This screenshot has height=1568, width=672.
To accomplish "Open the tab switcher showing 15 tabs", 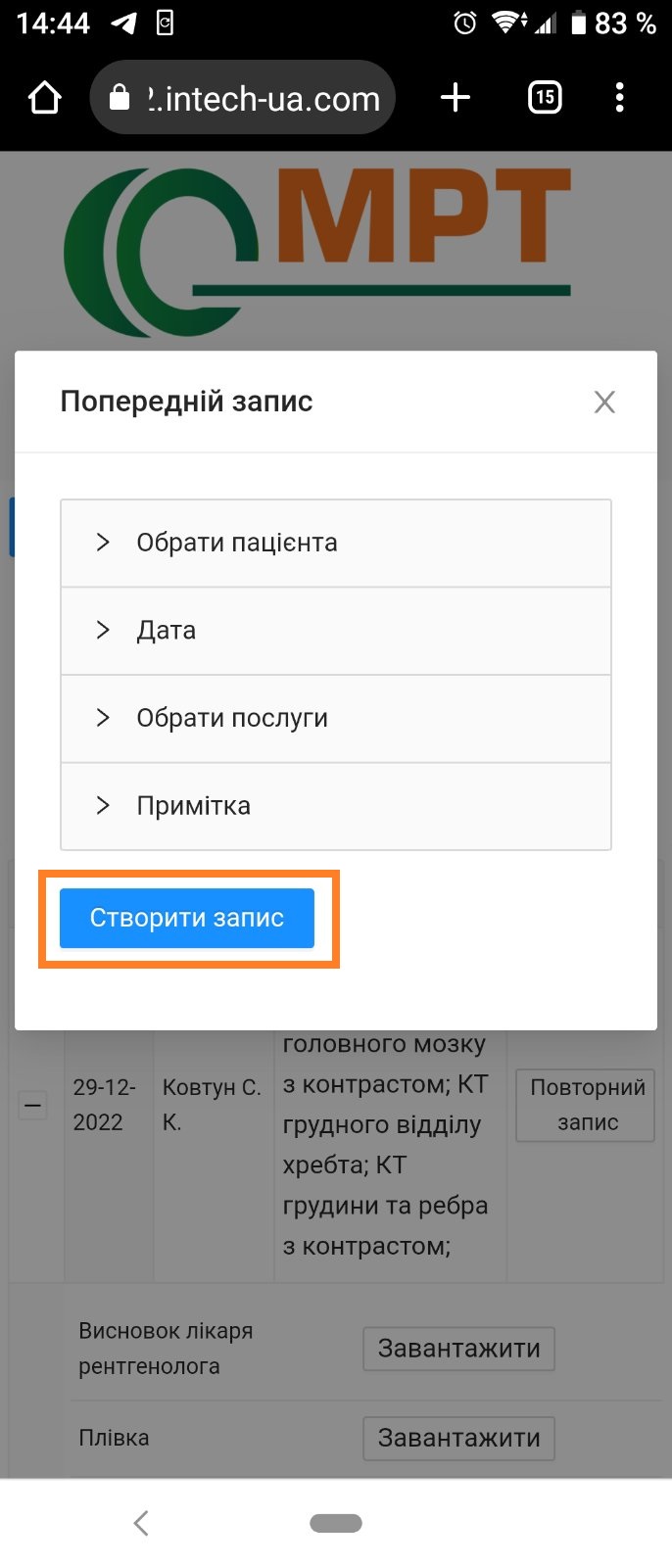I will (x=545, y=98).
